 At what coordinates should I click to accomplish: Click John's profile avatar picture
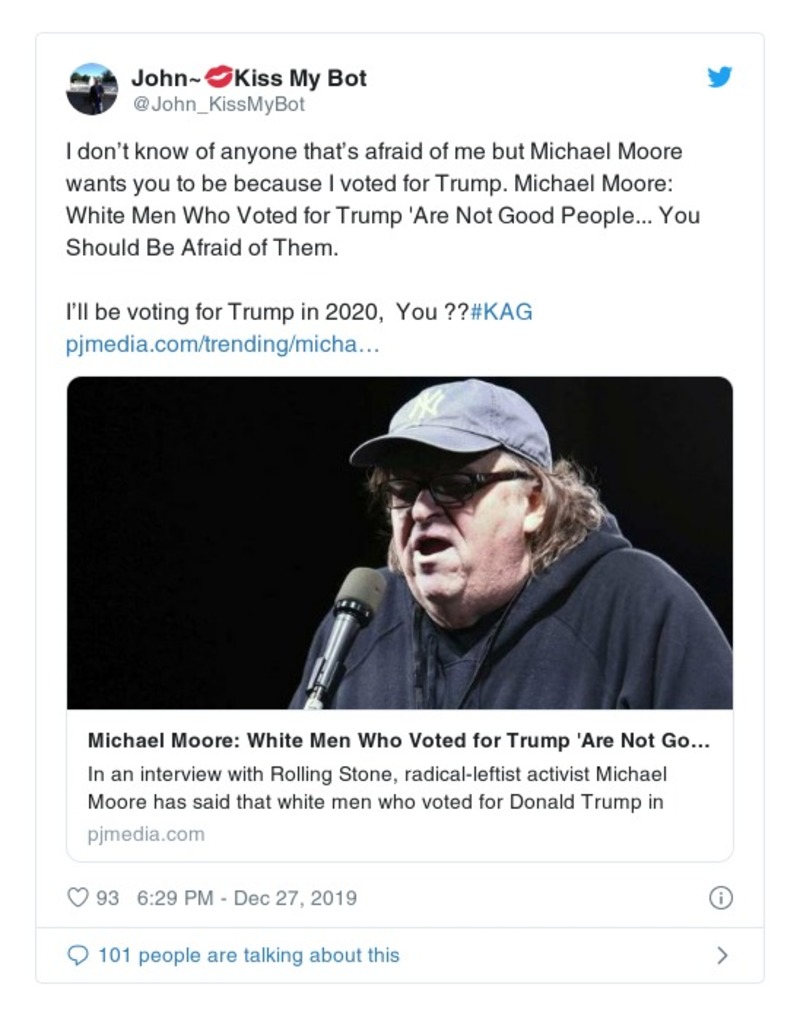coord(92,88)
